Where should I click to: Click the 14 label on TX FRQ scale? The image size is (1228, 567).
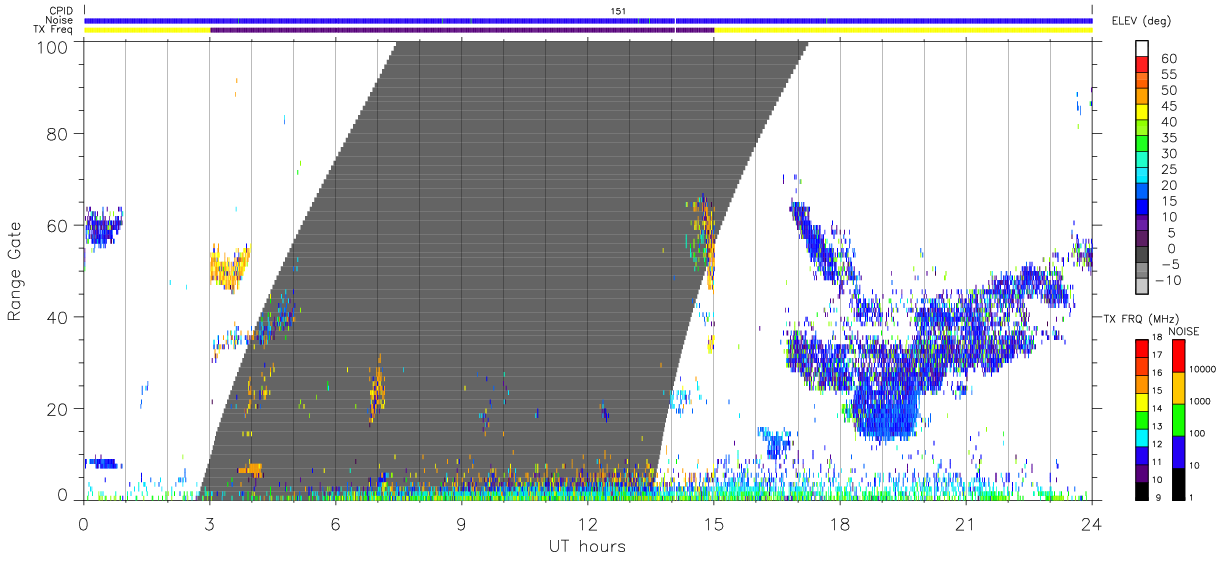(1156, 408)
